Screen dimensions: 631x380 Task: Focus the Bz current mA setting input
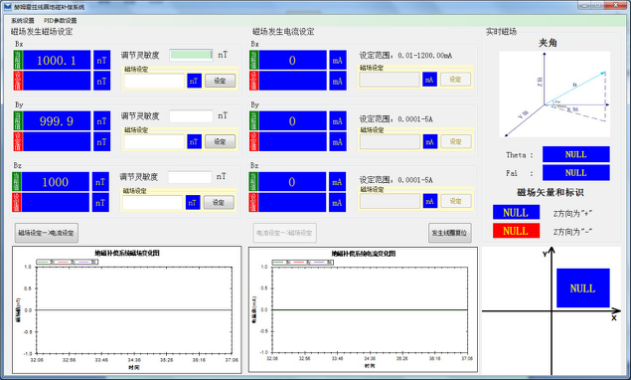(x=390, y=201)
